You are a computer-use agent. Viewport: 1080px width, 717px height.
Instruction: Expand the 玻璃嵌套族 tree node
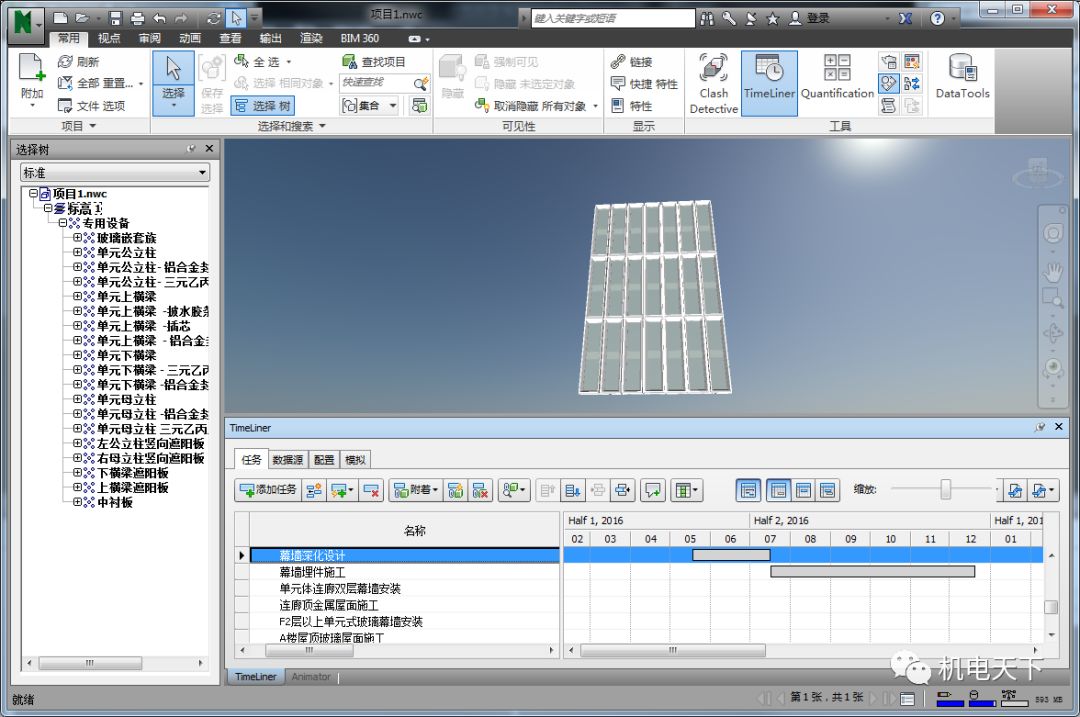(77, 238)
